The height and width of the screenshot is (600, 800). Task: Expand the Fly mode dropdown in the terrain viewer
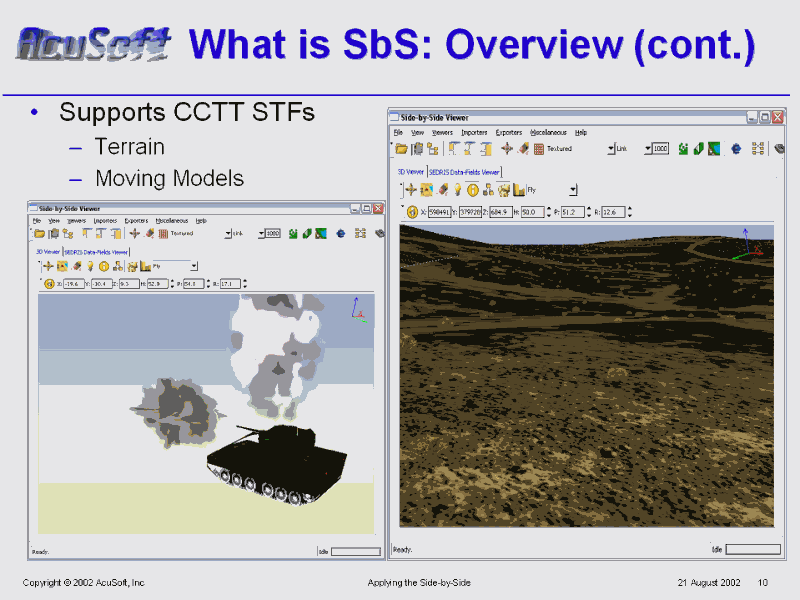[573, 189]
